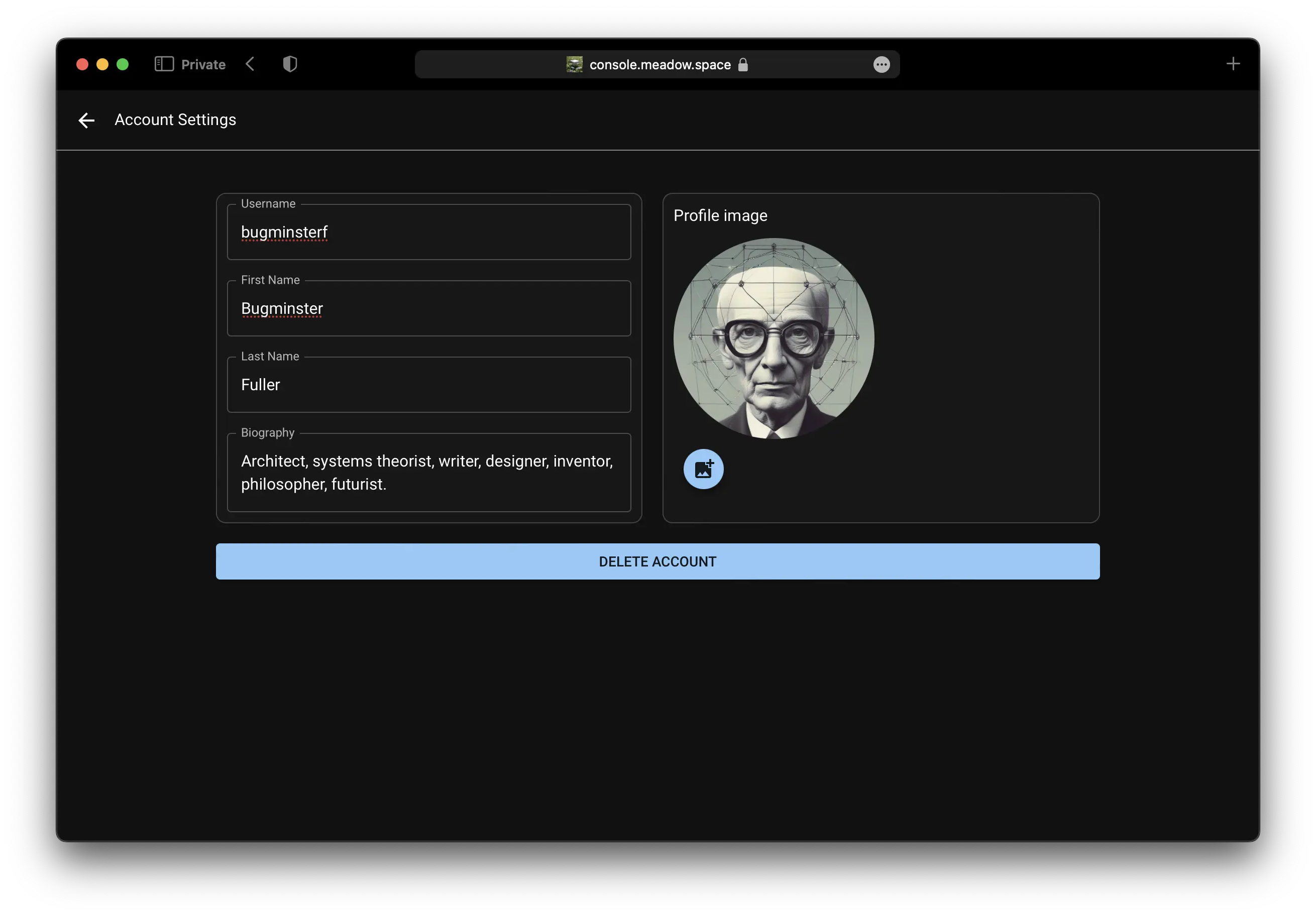1316x916 pixels.
Task: Click the Private label in the toolbar
Action: (203, 65)
